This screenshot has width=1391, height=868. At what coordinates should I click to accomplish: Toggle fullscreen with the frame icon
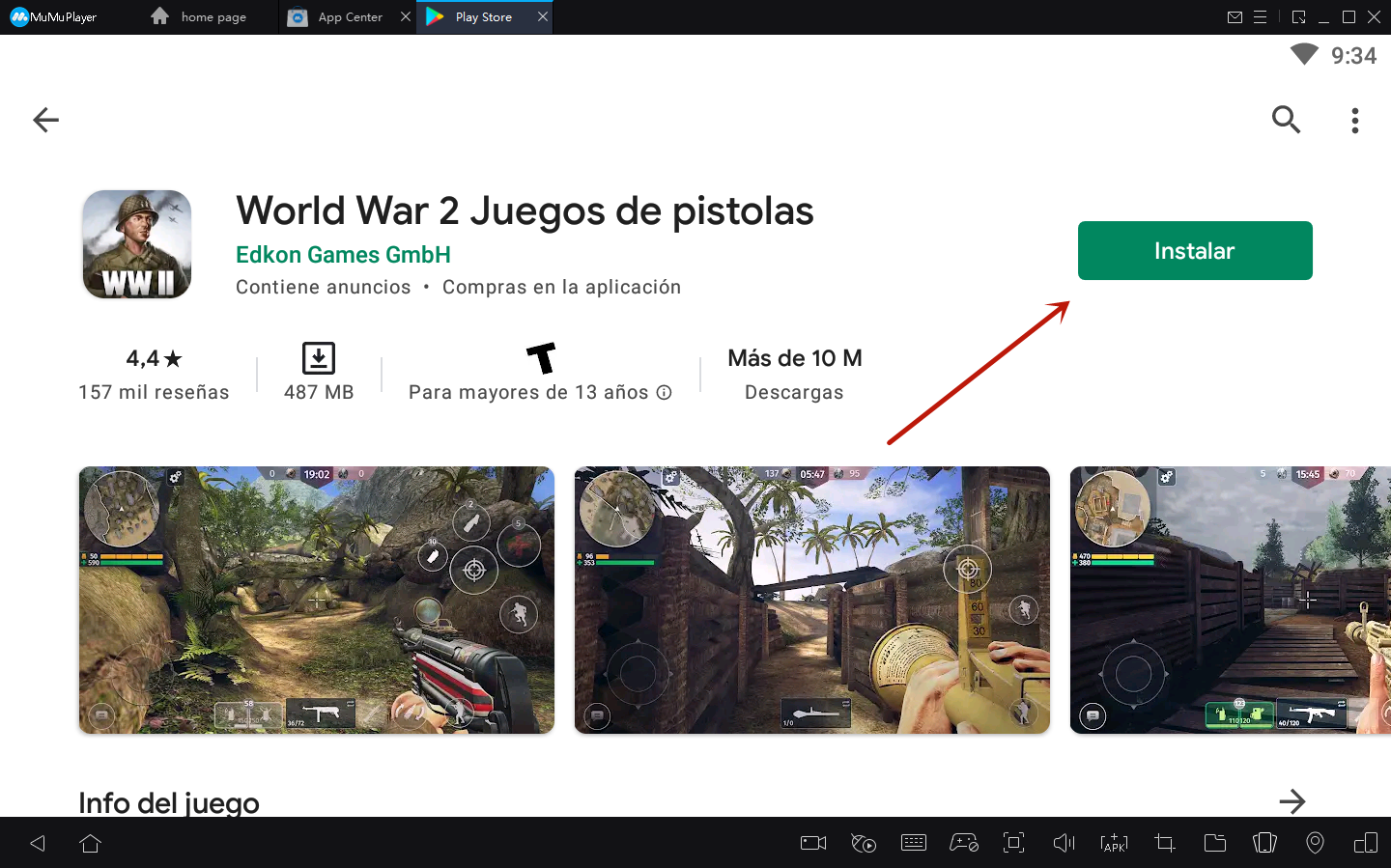[x=1013, y=843]
